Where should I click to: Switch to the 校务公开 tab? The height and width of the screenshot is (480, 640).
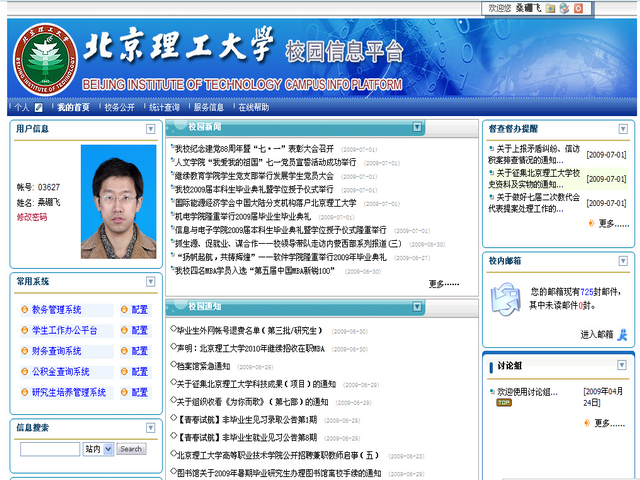pos(119,107)
